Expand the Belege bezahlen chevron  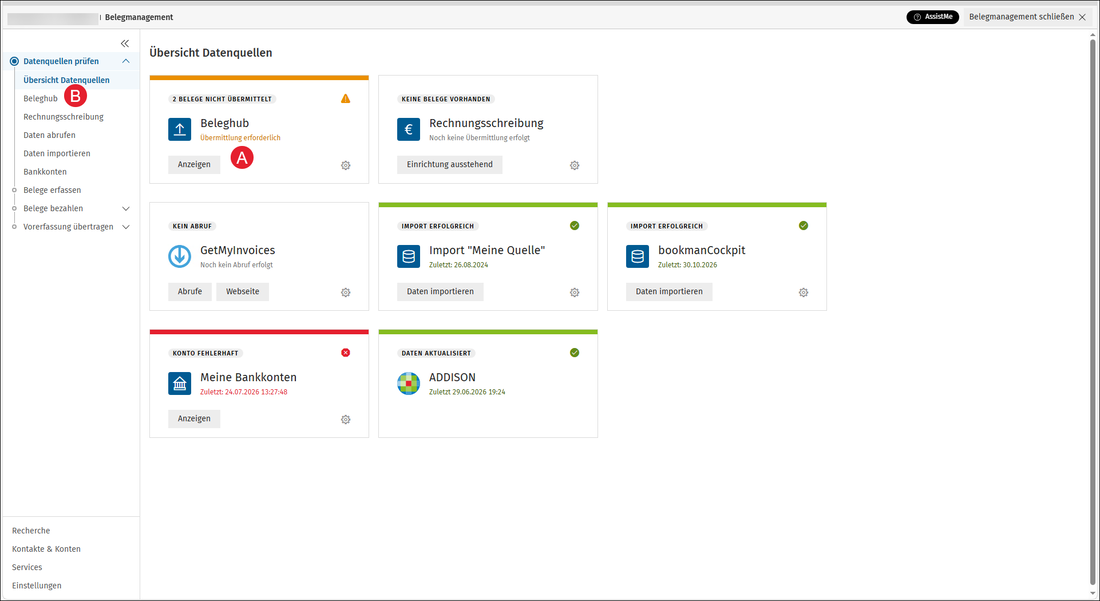[x=126, y=208]
